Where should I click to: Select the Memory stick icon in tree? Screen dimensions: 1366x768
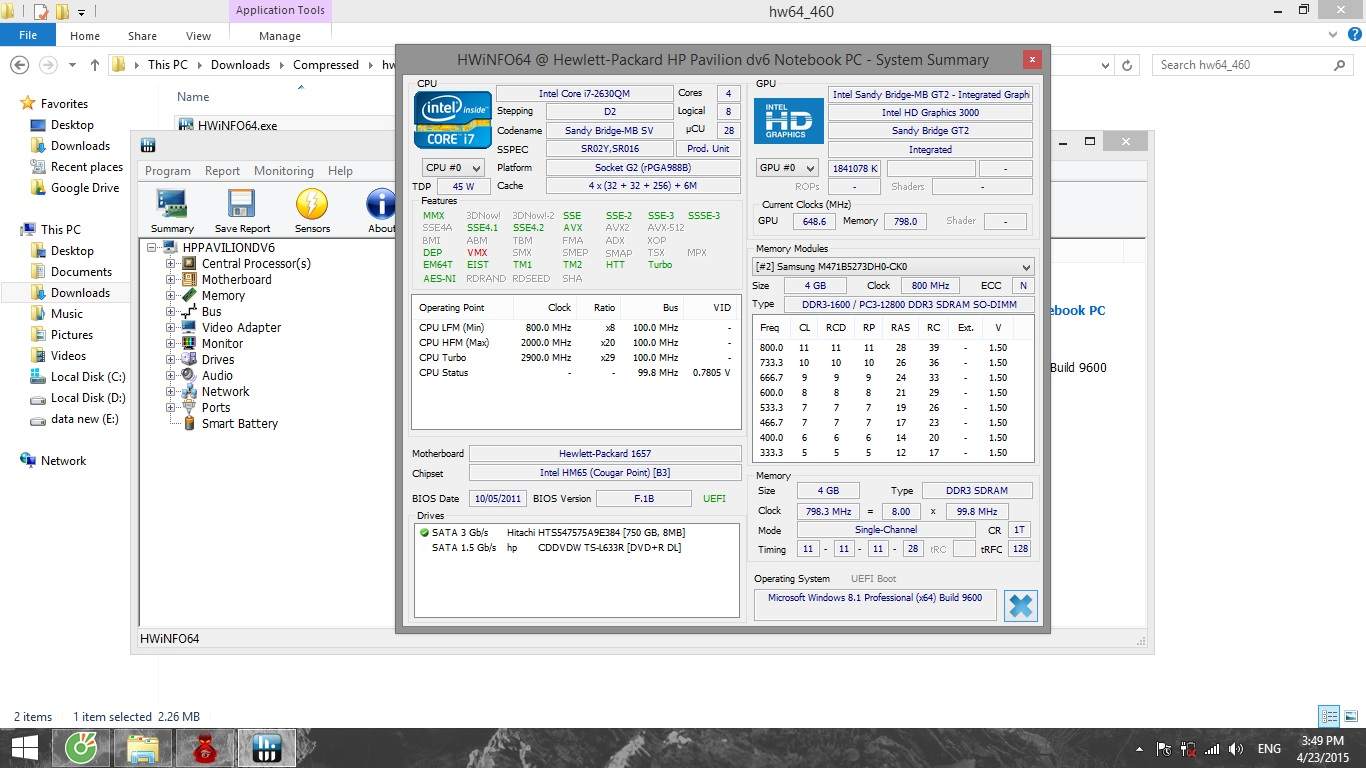tap(187, 296)
